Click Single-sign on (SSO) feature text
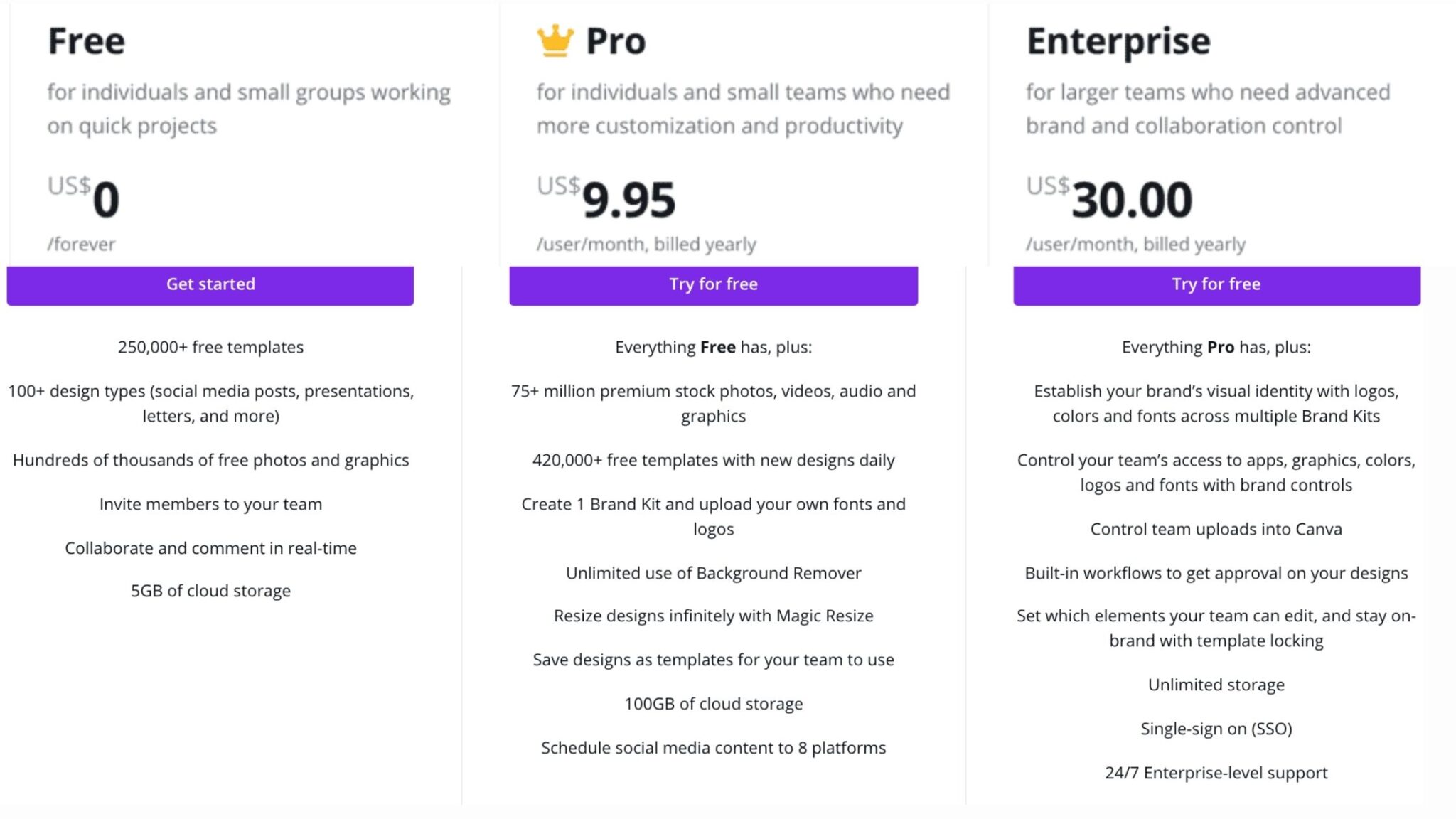The image size is (1456, 819). coord(1216,728)
